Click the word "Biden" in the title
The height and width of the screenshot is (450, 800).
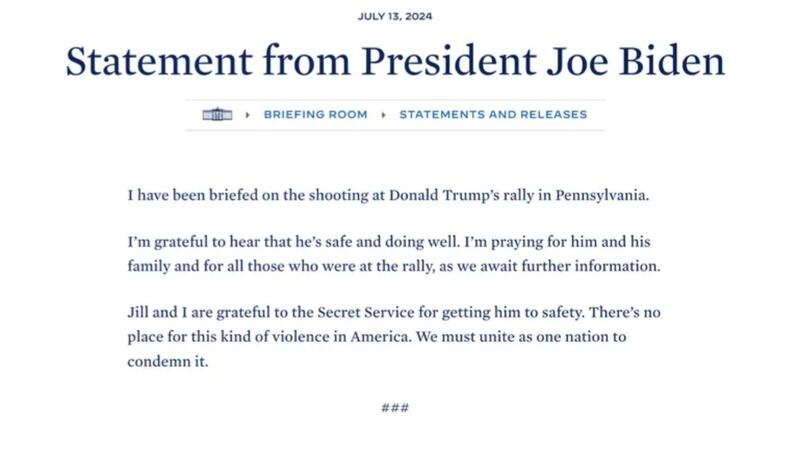pos(672,61)
